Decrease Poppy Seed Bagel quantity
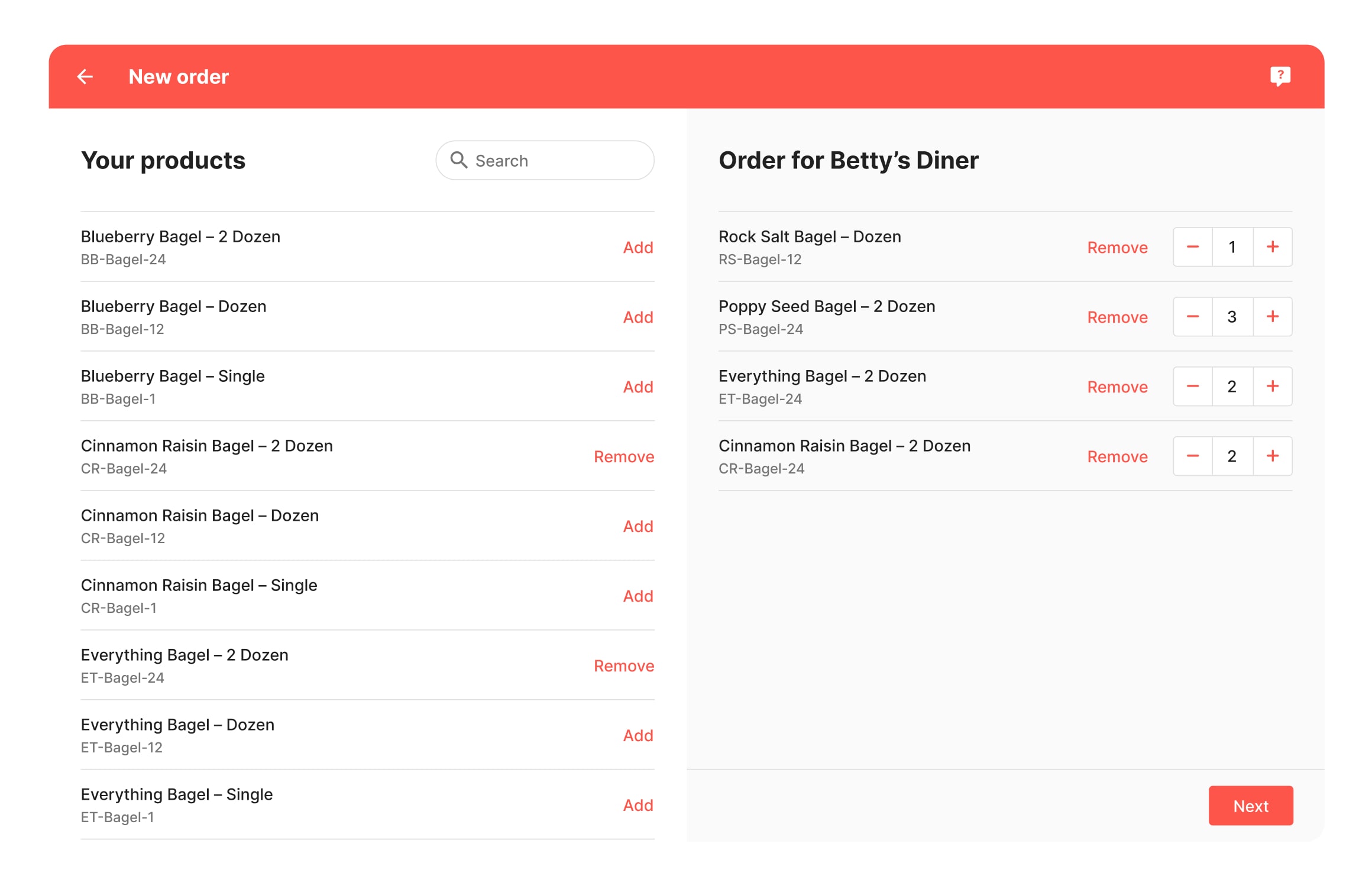The height and width of the screenshot is (886, 1372). pos(1193,317)
